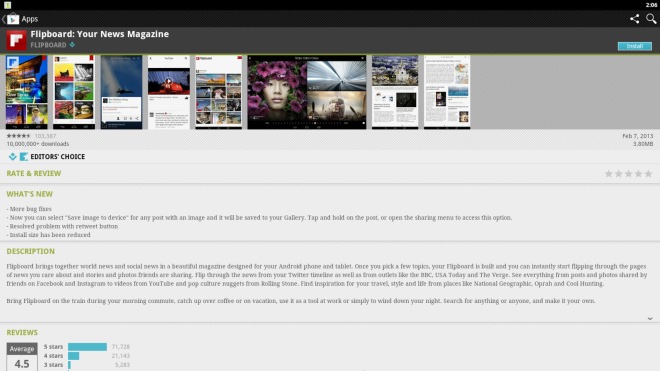The height and width of the screenshot is (371, 660).
Task: Tap the top developer badge next to FLIPBOARD
Action: click(72, 45)
